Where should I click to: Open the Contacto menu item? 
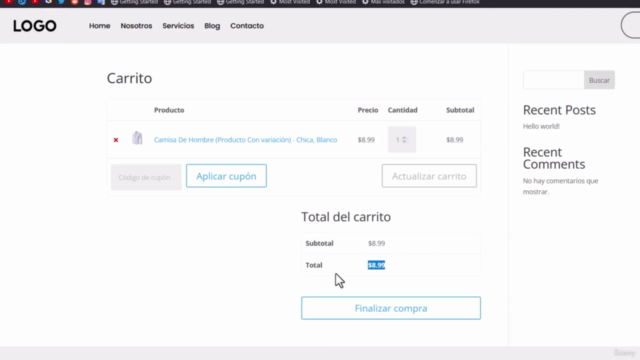click(247, 26)
